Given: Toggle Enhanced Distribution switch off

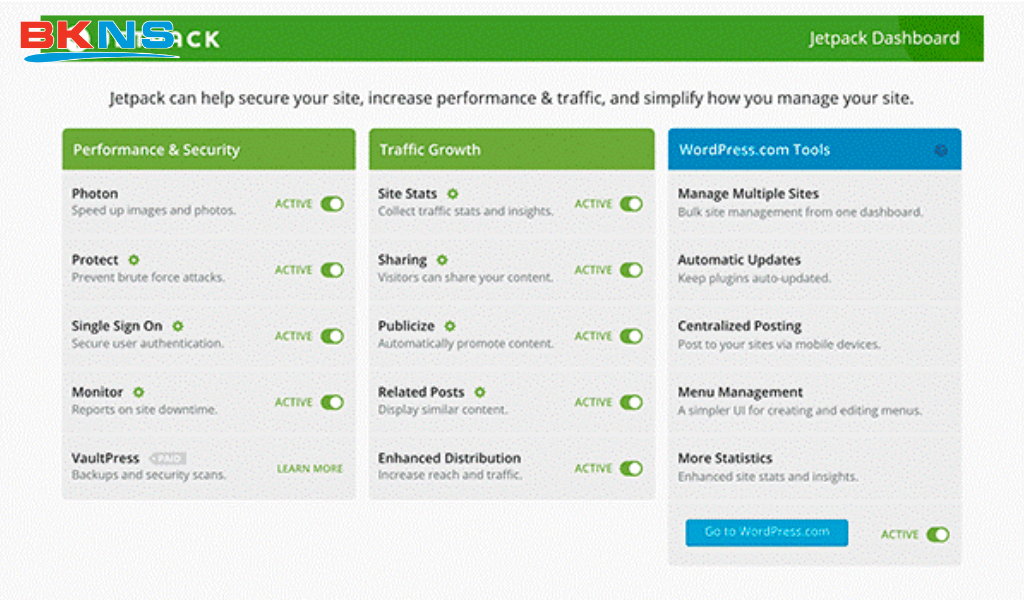Looking at the screenshot, I should 632,468.
